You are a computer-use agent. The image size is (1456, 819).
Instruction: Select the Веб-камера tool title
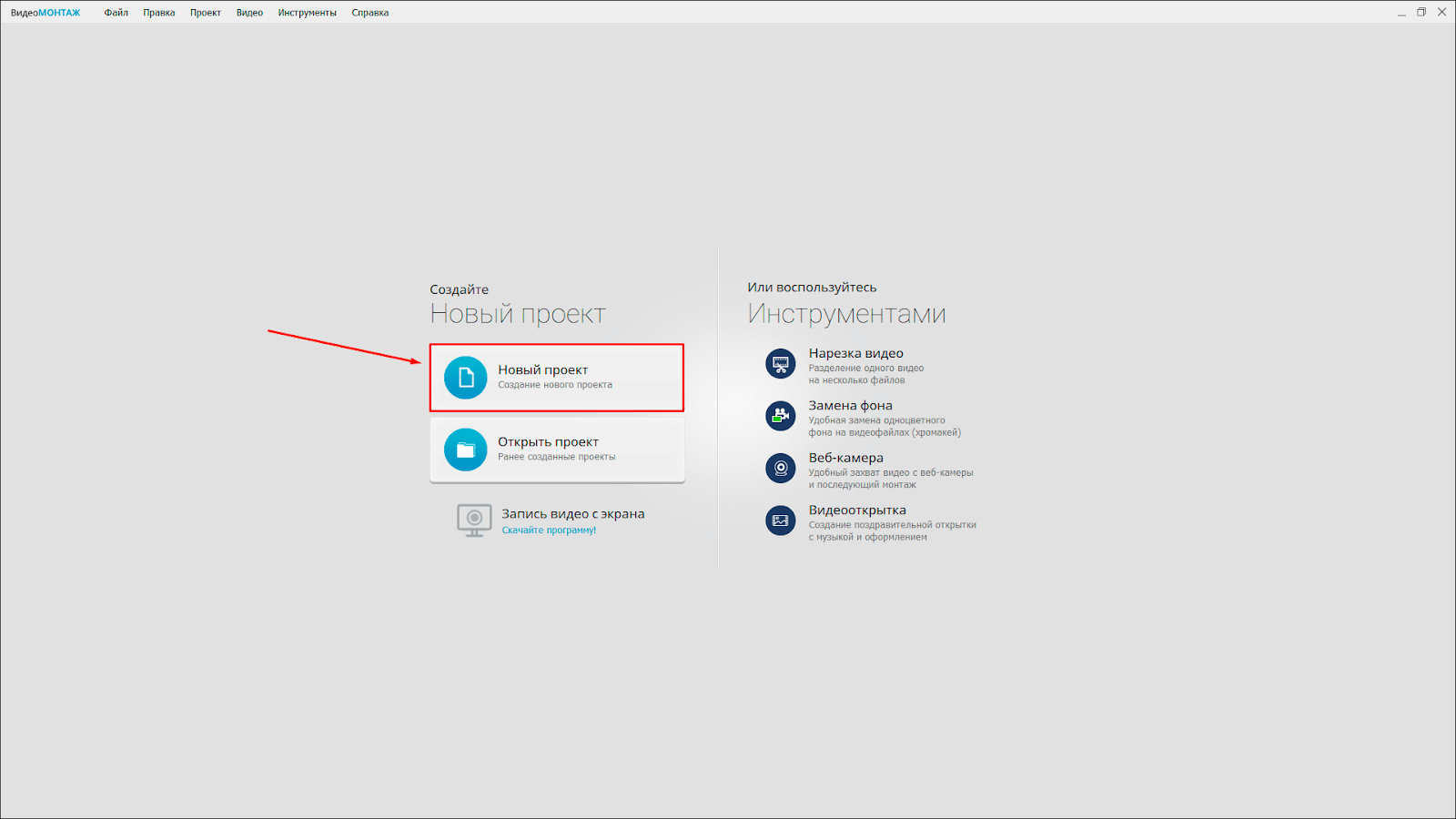tap(846, 458)
